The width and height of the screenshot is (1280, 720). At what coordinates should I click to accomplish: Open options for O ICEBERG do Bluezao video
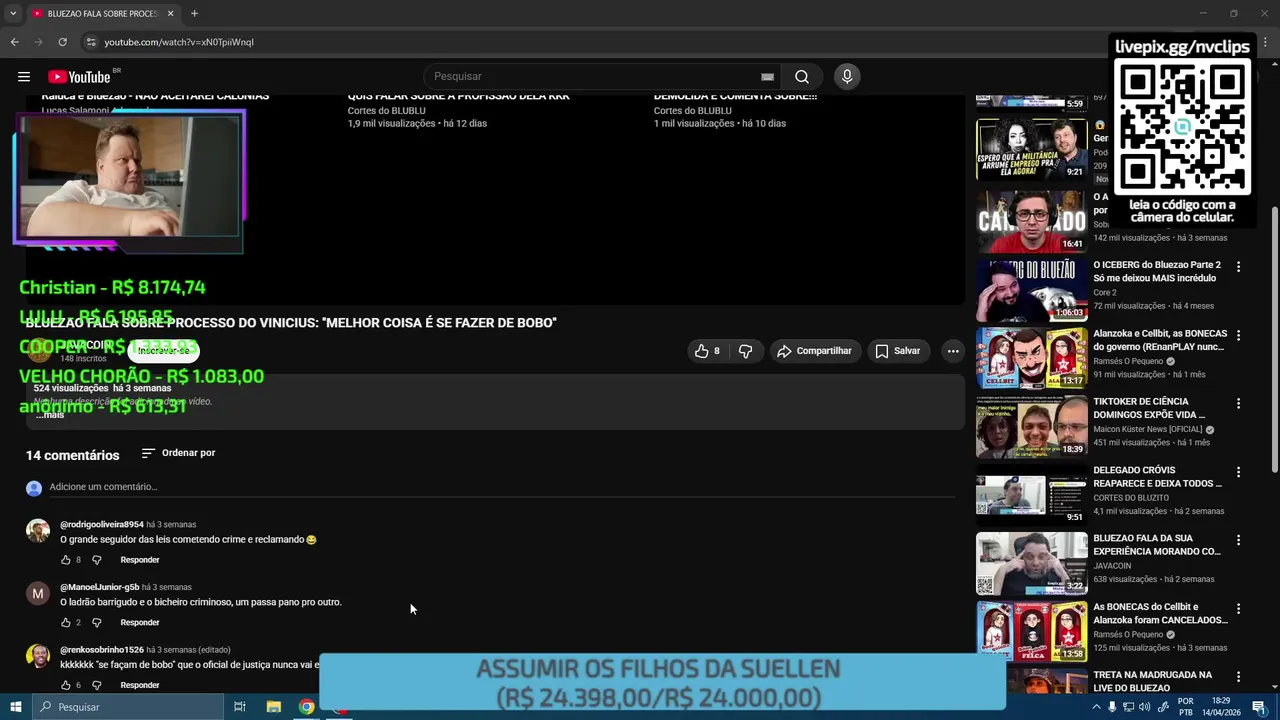coord(1238,267)
